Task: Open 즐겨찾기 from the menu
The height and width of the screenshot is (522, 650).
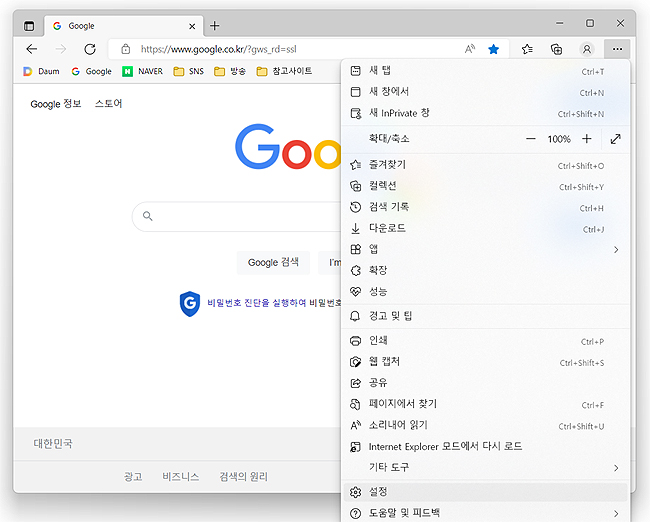Action: (484, 165)
